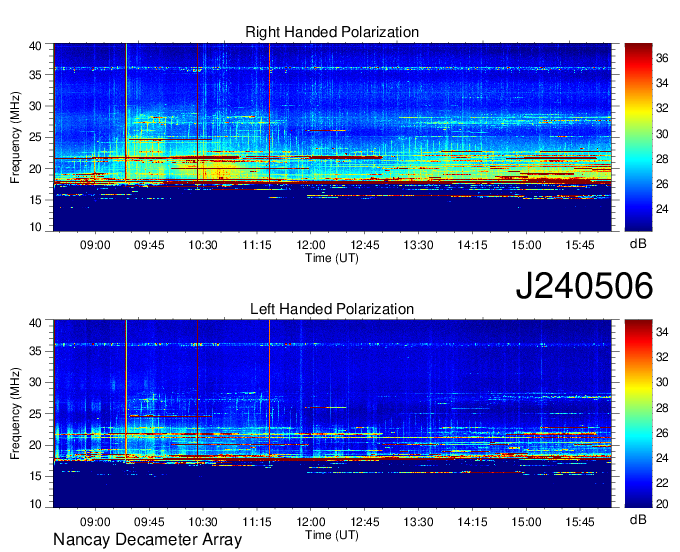Click "Time (UT)" label under Left Handed plot
Screen dimensions: 680x552
click(x=332, y=535)
